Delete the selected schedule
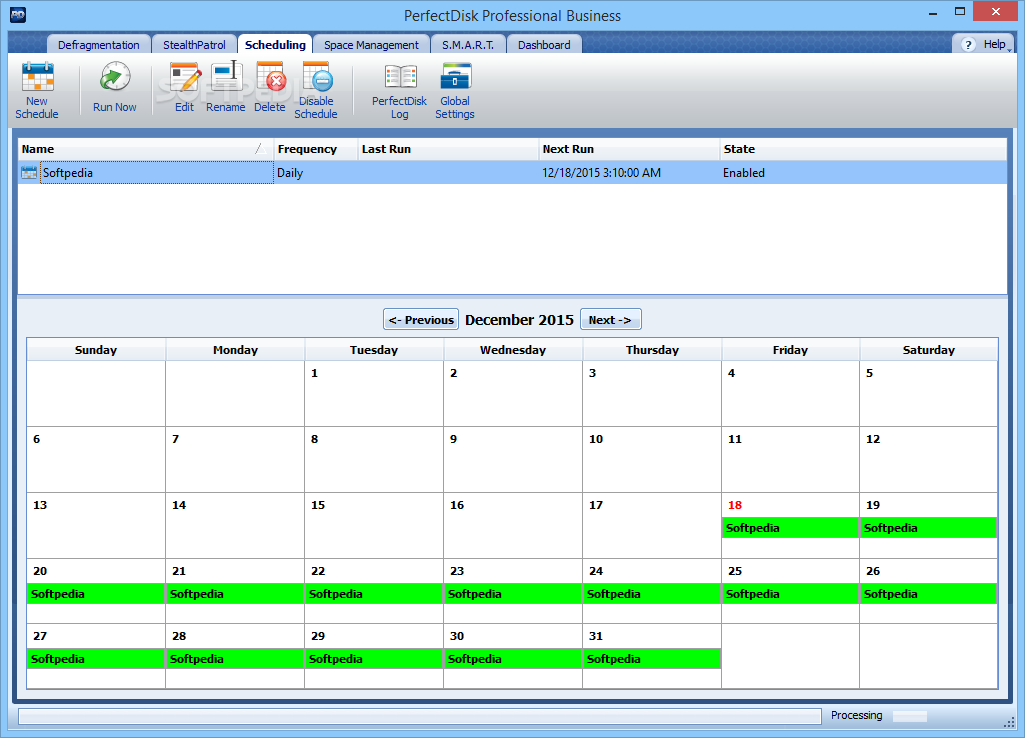The width and height of the screenshot is (1025, 738). point(270,87)
